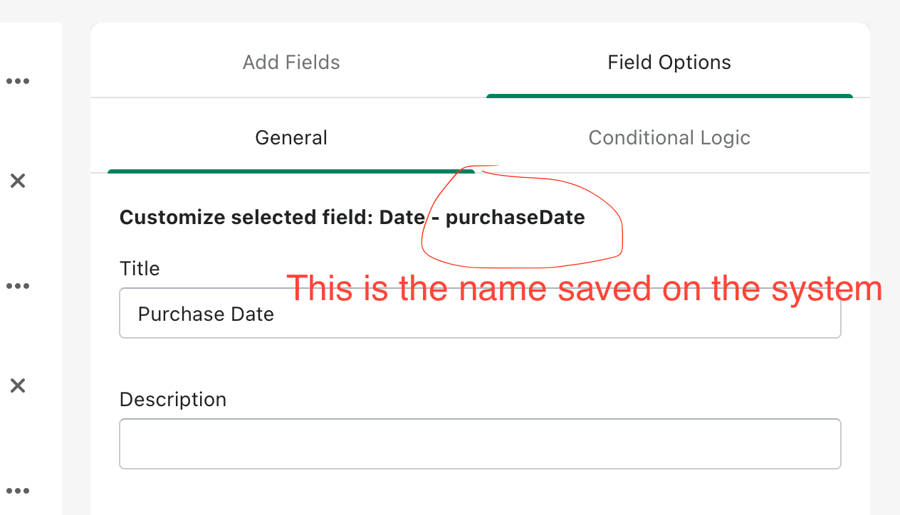Screen dimensions: 900x515
Task: Click the blank panel area below Description box
Action: (x=480, y=493)
